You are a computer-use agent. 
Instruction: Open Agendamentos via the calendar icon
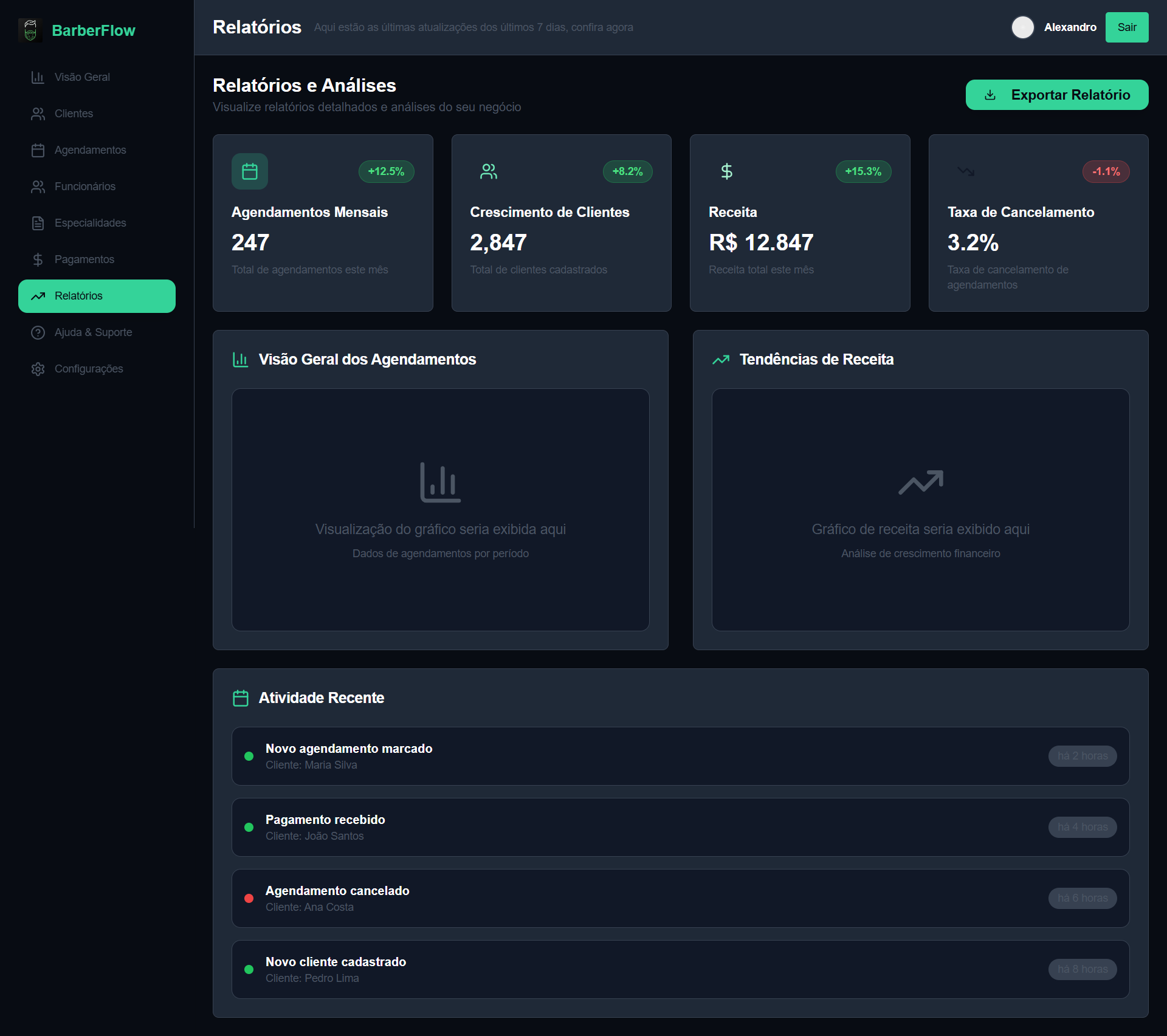click(38, 149)
